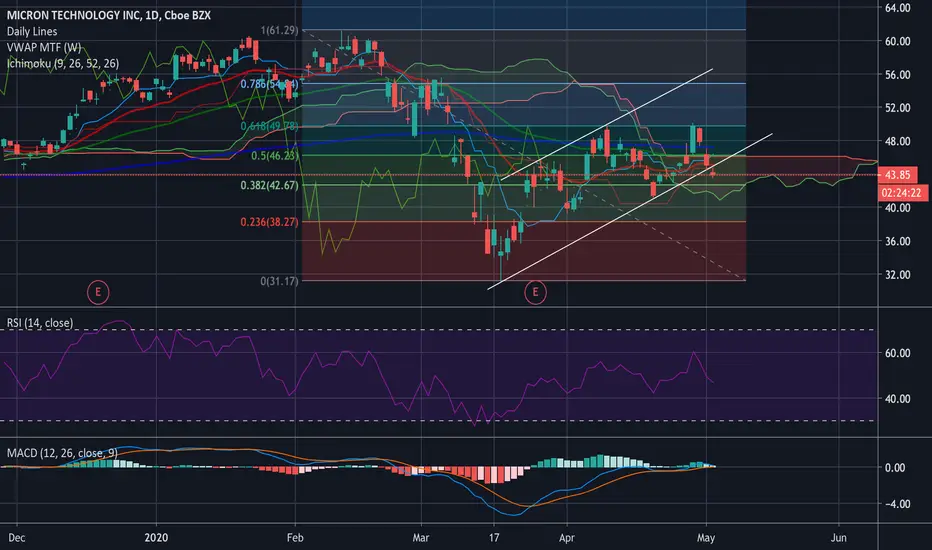Viewport: 932px width, 550px height.
Task: Click the countdown timer 02:24:22
Action: tap(902, 193)
